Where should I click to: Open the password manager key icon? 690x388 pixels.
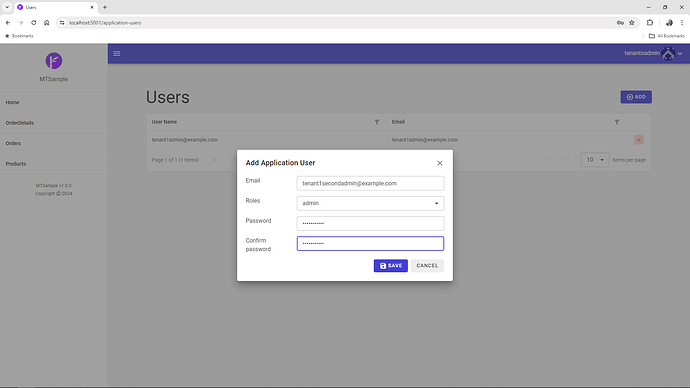click(x=620, y=23)
